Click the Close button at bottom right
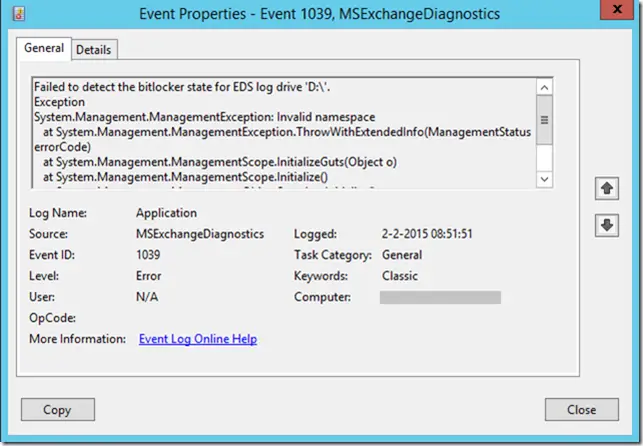Viewport: 643px width, 446px height. [x=581, y=410]
